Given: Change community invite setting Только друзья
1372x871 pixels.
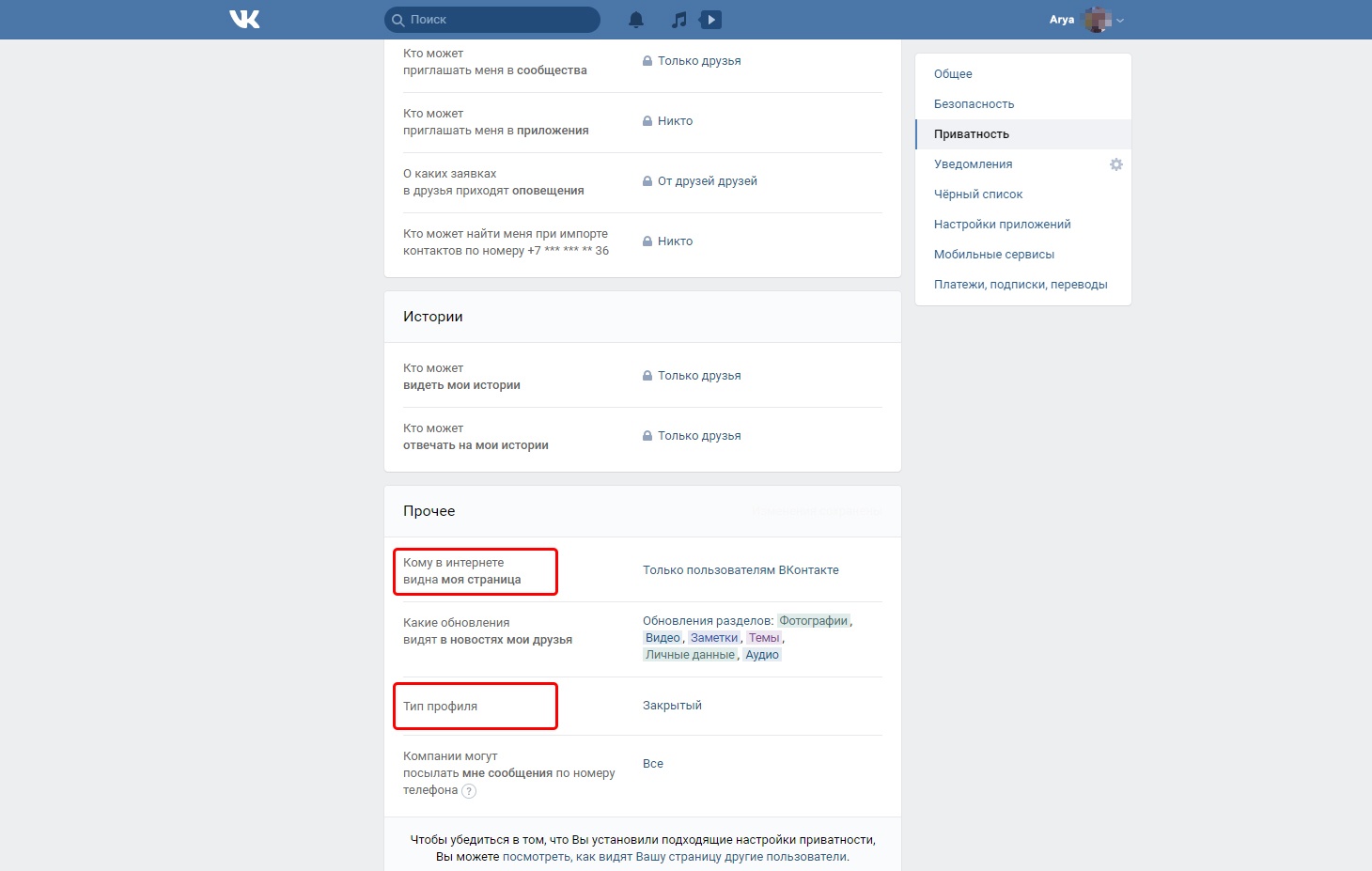Looking at the screenshot, I should (699, 61).
